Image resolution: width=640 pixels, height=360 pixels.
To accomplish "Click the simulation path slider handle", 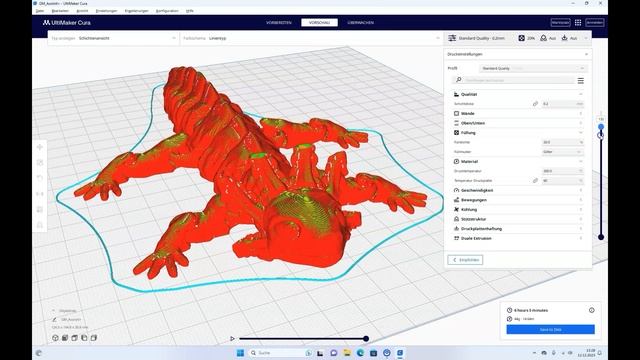I will 366,338.
